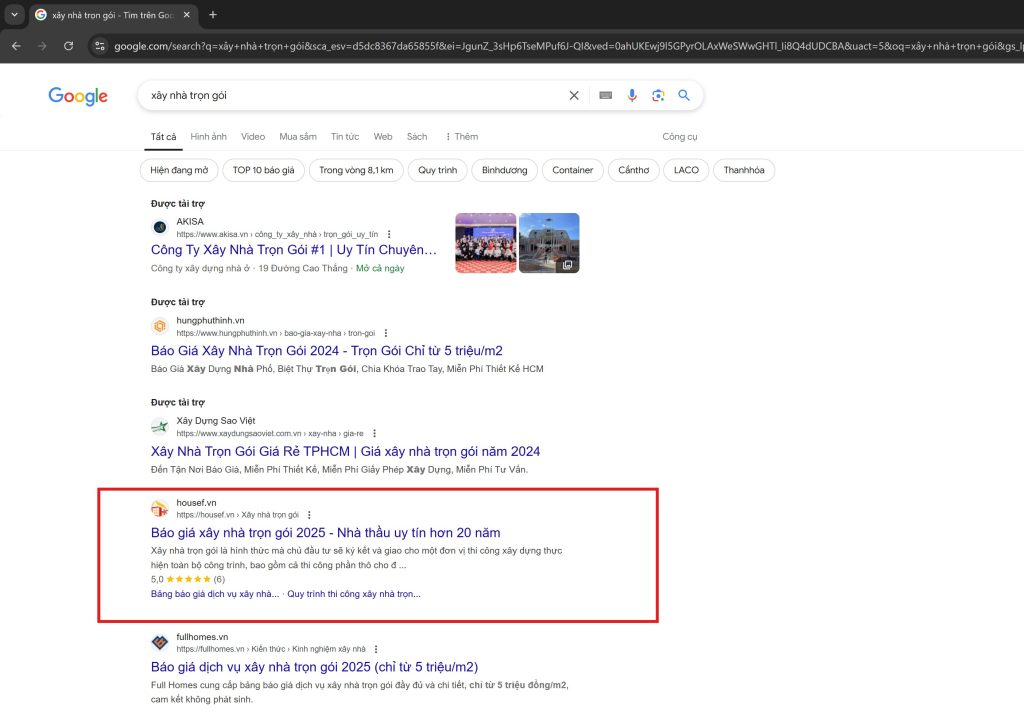Open AKISA villa building thumbnail
The width and height of the screenshot is (1024, 717).
pos(549,243)
